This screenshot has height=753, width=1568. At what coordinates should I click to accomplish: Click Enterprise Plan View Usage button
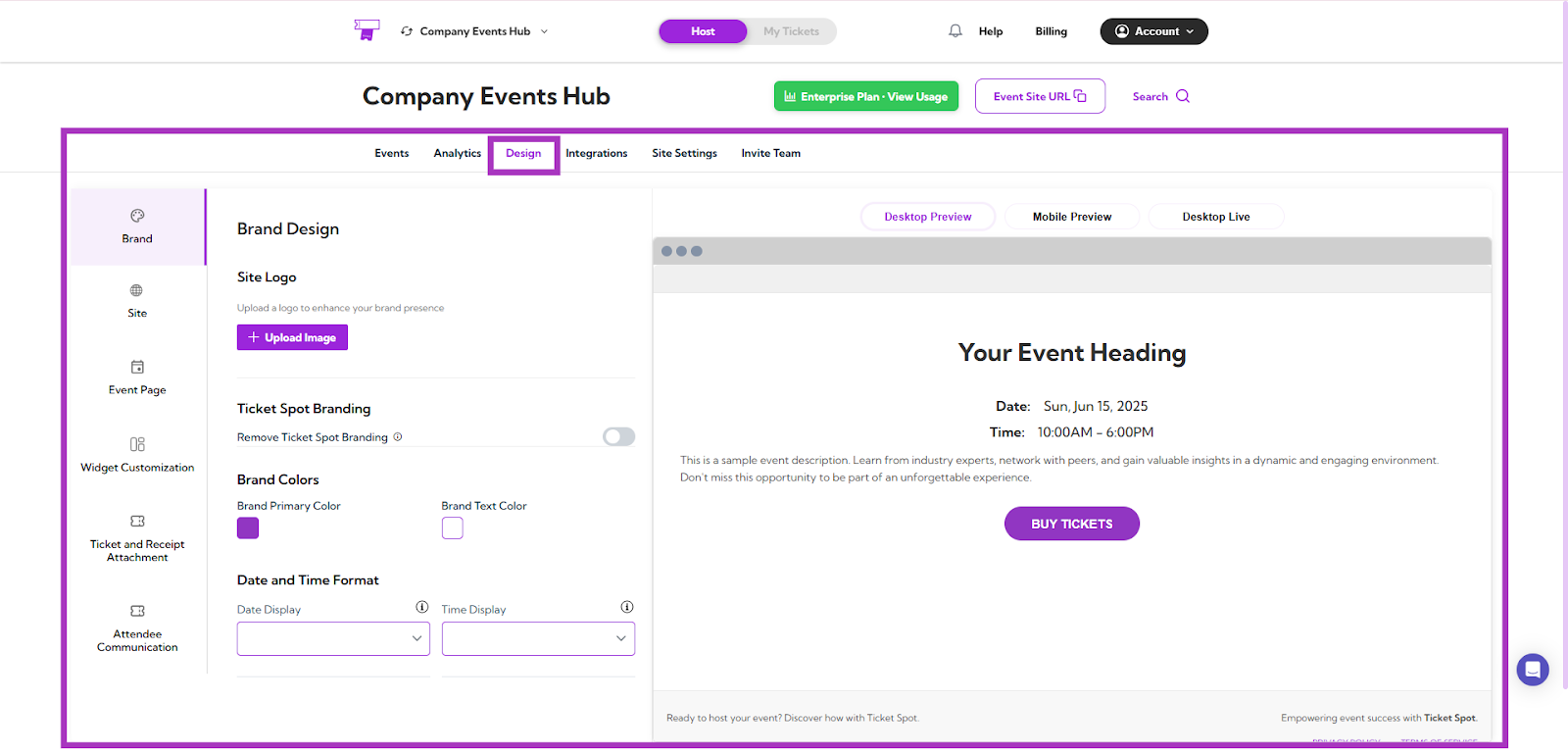click(866, 96)
